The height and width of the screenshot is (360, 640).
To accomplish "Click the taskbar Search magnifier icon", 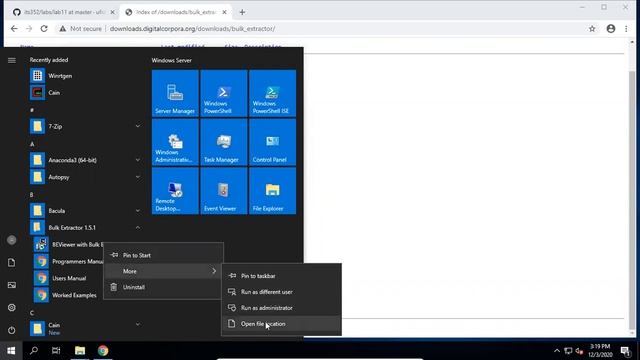I will 34,351.
